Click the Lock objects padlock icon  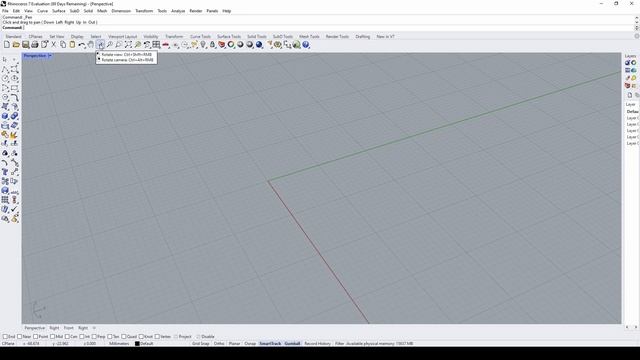pyautogui.click(x=212, y=45)
